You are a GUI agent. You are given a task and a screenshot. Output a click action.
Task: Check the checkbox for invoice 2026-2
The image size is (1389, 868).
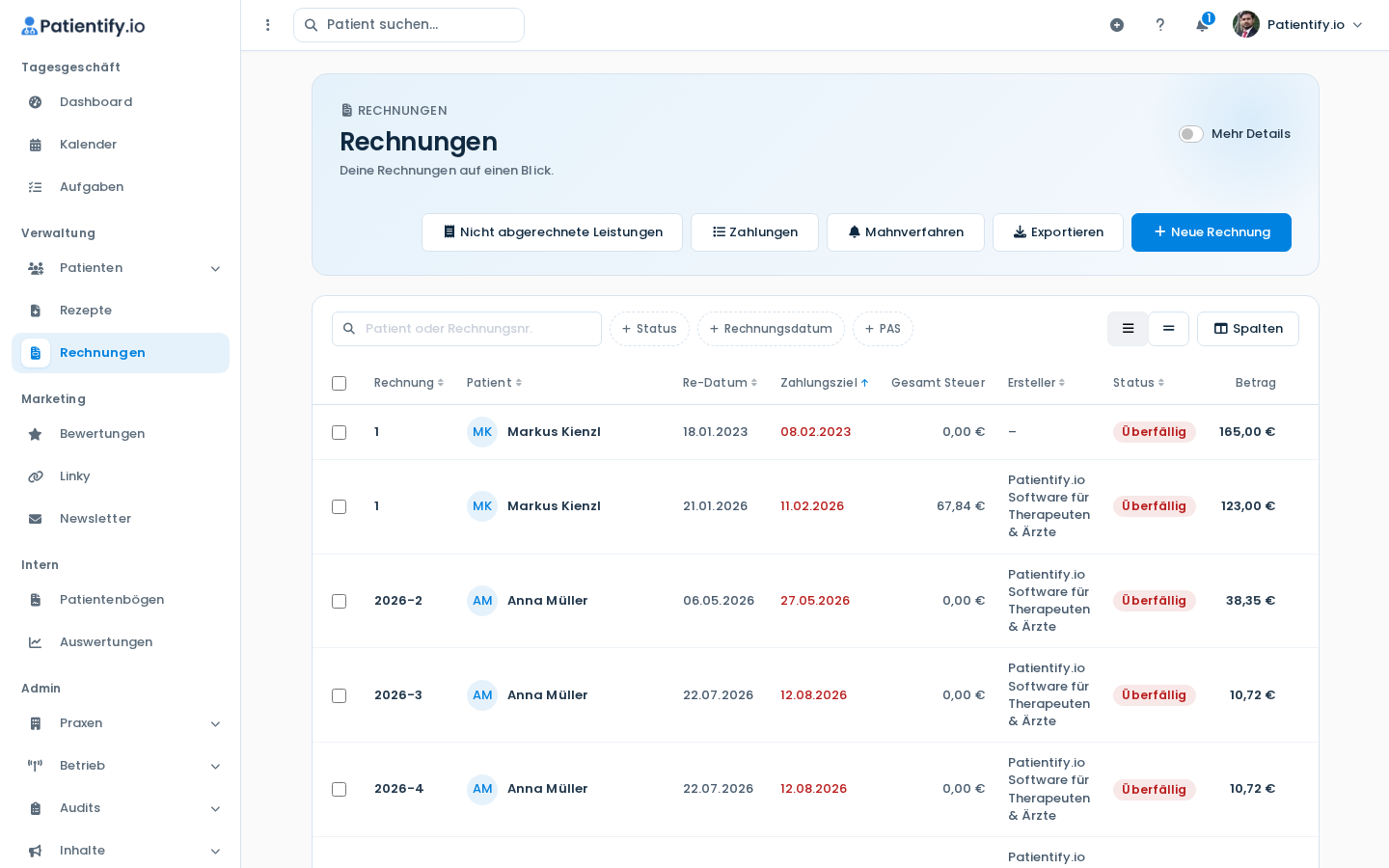coord(339,601)
